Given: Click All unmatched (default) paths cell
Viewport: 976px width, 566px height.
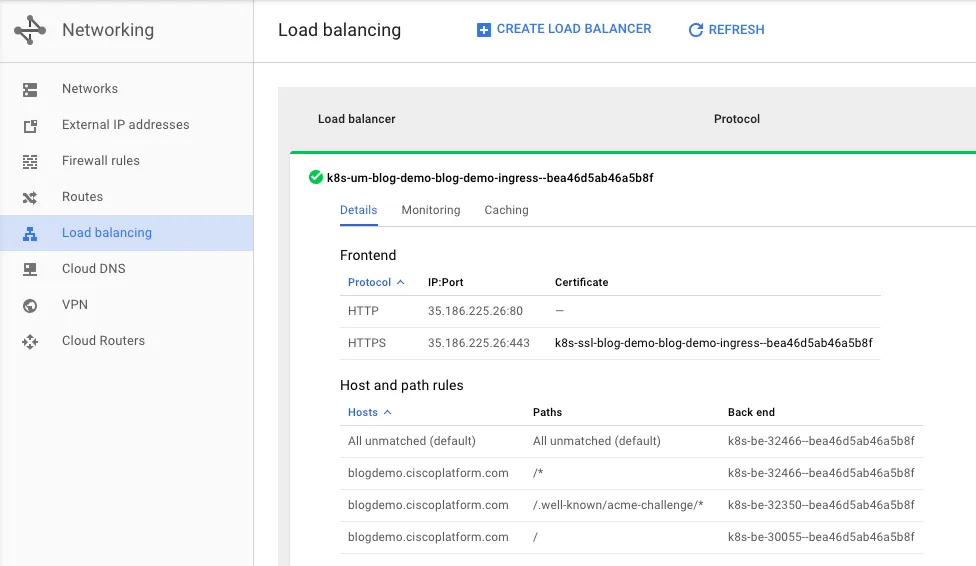Looking at the screenshot, I should pyautogui.click(x=596, y=441).
